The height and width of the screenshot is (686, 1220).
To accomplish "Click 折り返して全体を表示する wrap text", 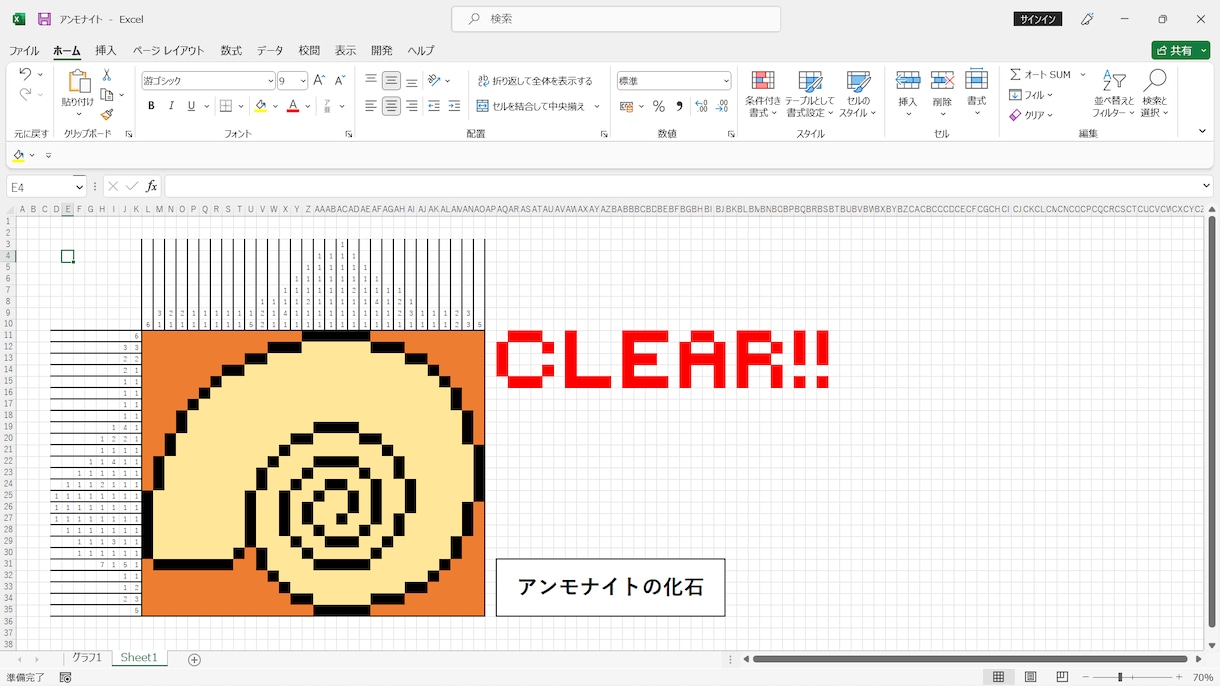I will click(534, 81).
